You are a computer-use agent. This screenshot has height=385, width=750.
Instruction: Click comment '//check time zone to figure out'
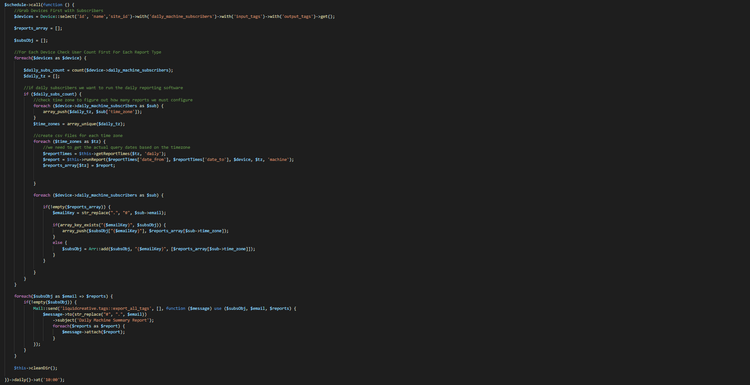tap(113, 100)
